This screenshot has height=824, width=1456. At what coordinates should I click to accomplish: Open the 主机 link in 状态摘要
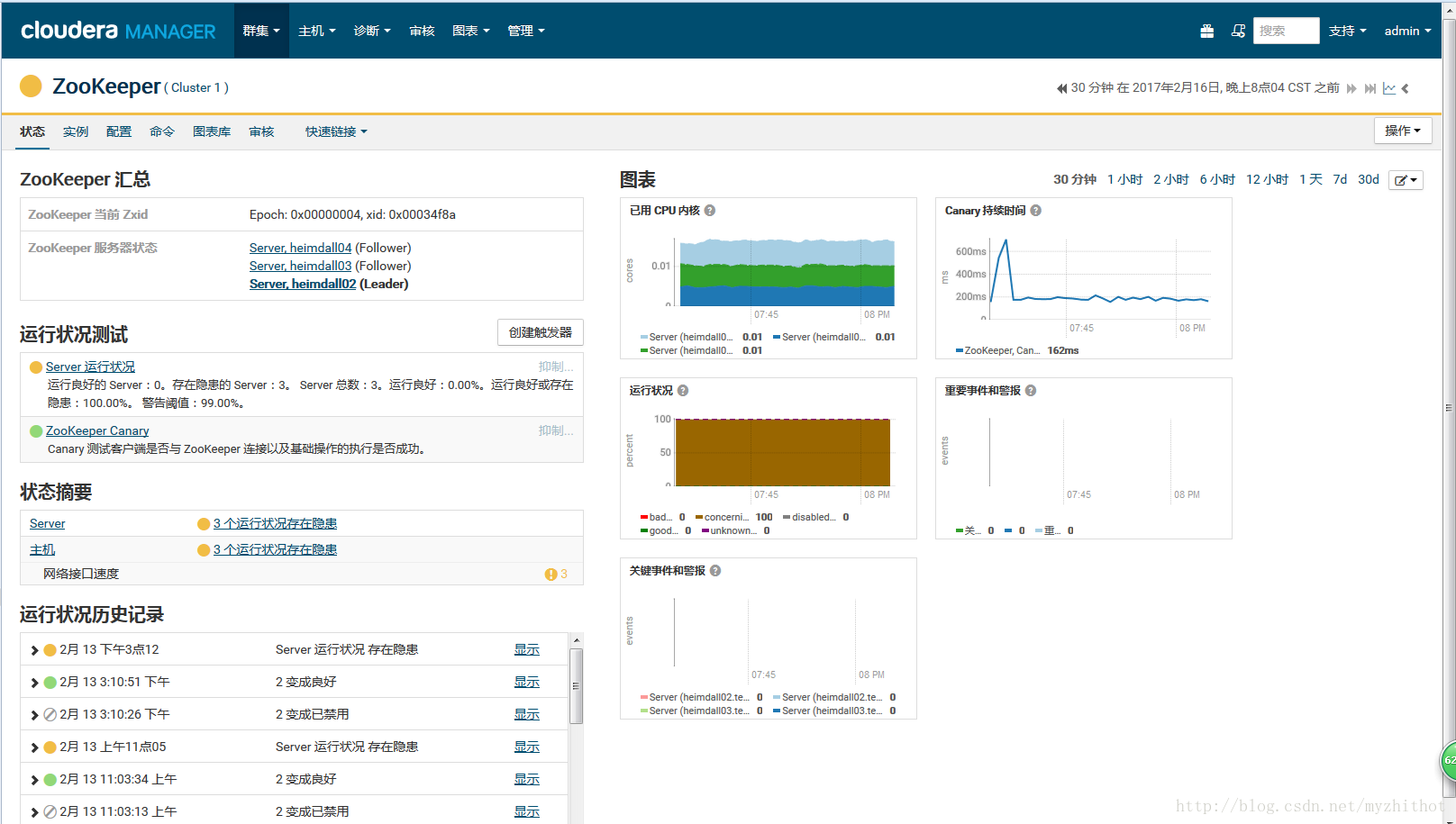pos(42,550)
